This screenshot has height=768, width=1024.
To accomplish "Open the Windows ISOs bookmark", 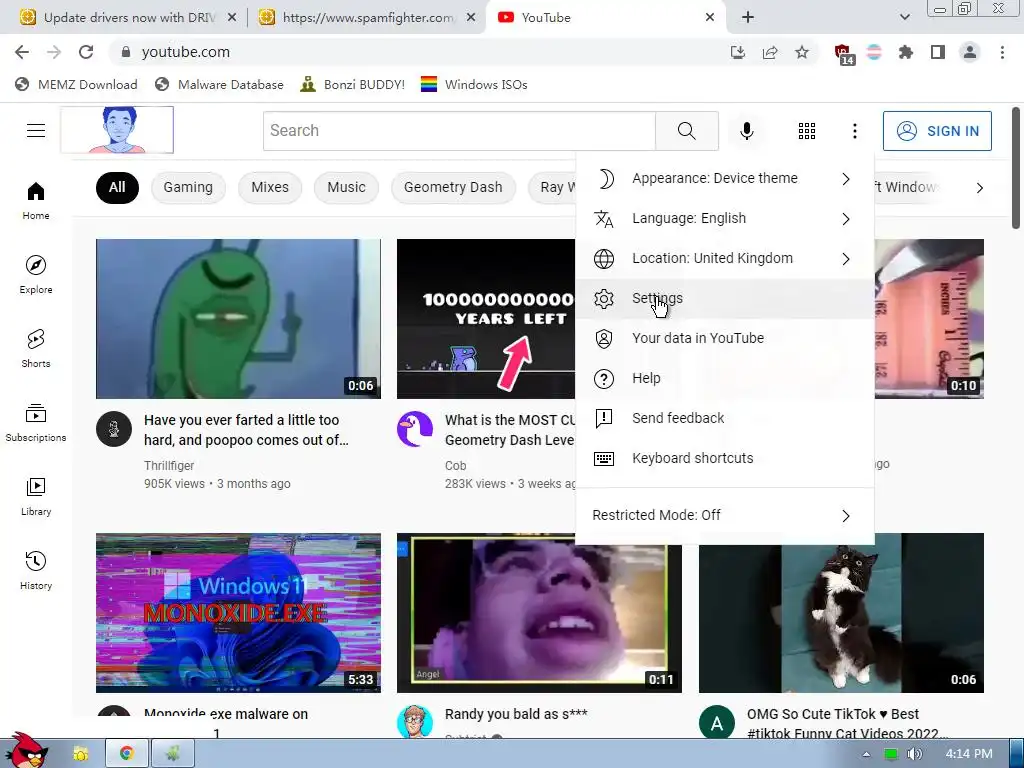I will click(x=474, y=85).
